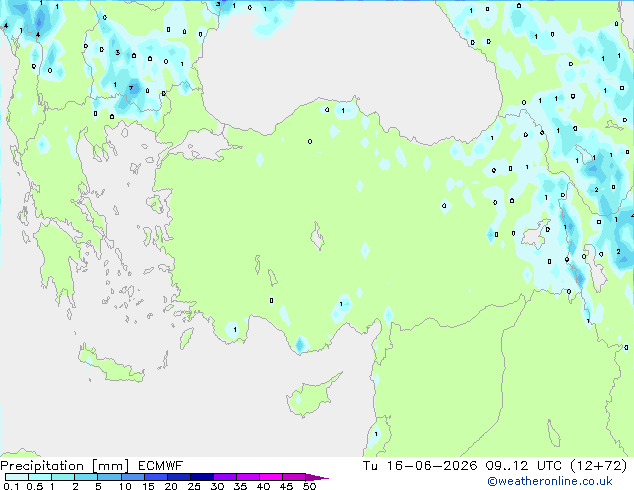Click the legend arrow tip above 50
634x490 pixels.
coord(317,477)
